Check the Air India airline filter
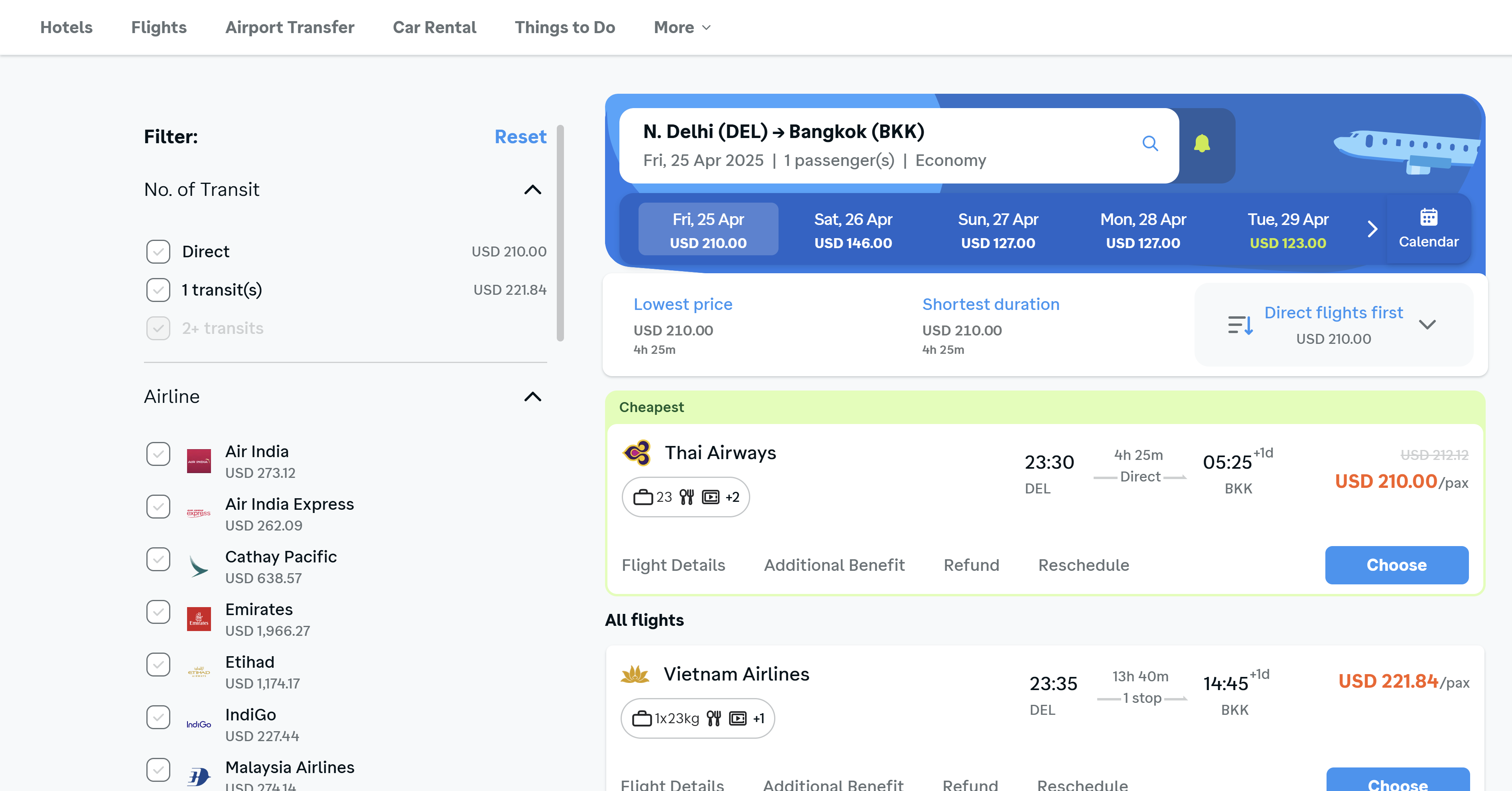Image resolution: width=1512 pixels, height=791 pixels. click(x=158, y=454)
